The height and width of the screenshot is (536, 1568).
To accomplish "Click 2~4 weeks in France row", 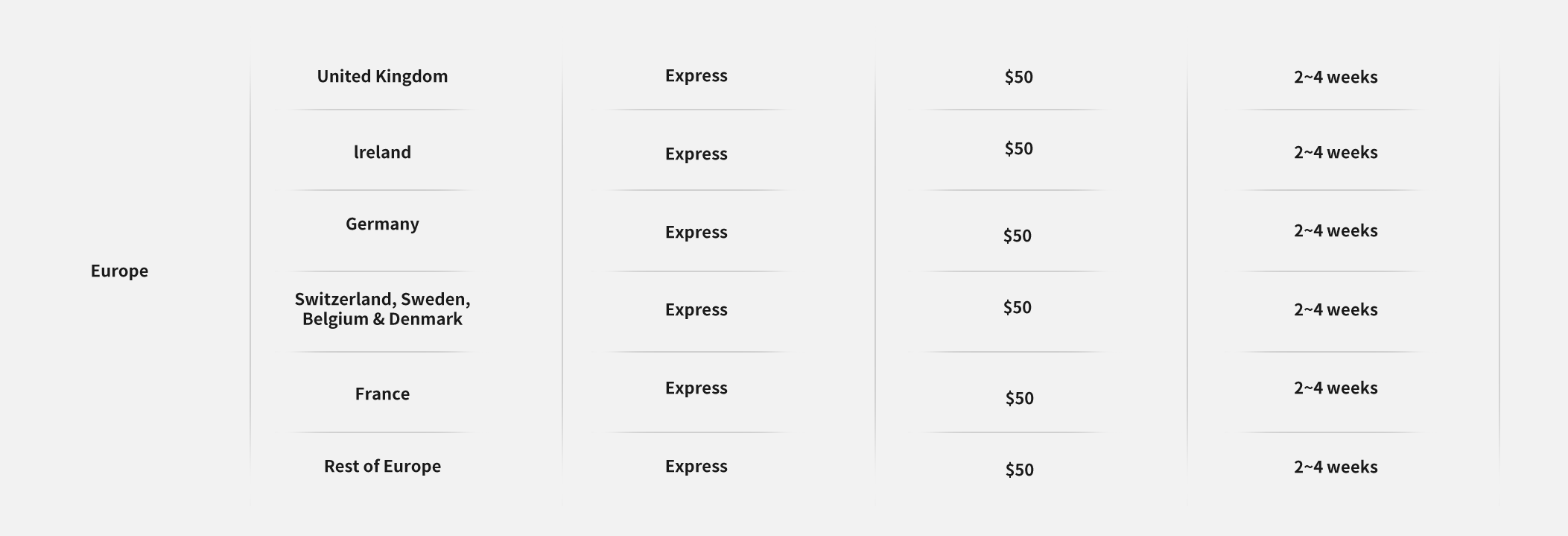I will 1336,388.
